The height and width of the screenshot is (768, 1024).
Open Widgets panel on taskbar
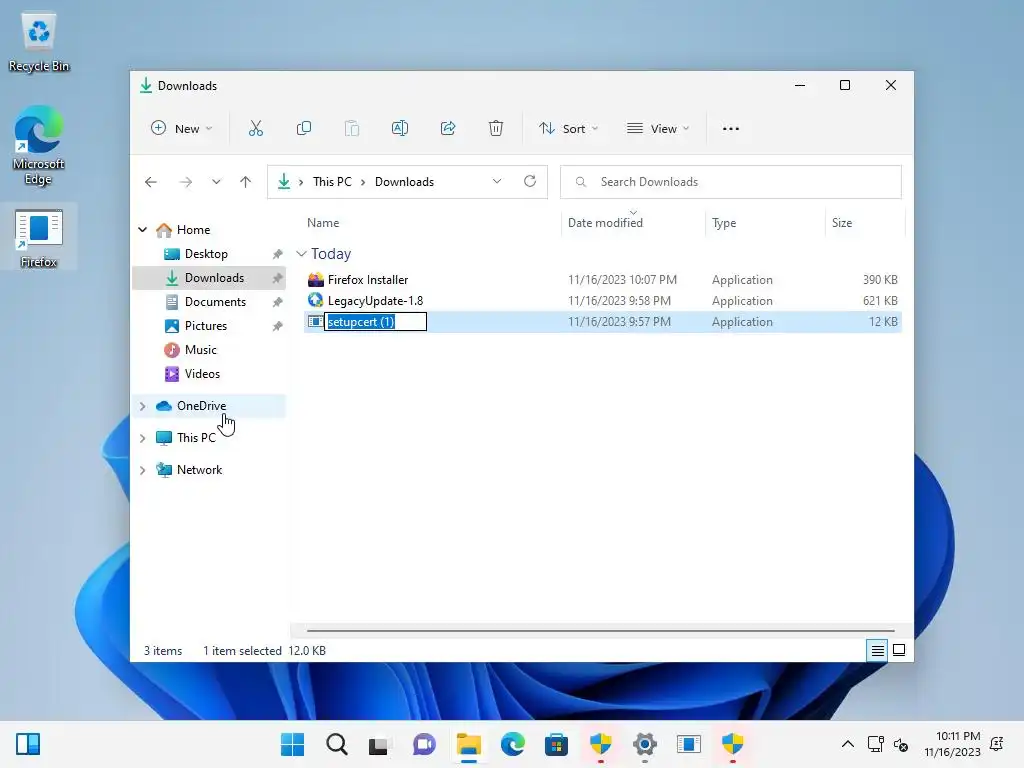[27, 744]
